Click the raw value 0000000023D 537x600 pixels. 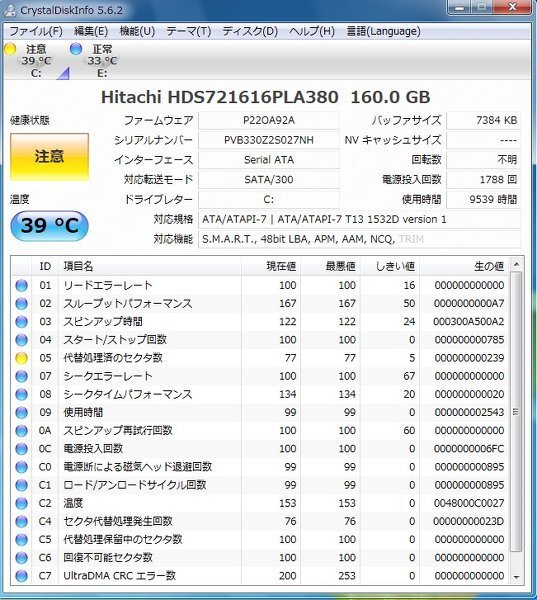tap(468, 522)
